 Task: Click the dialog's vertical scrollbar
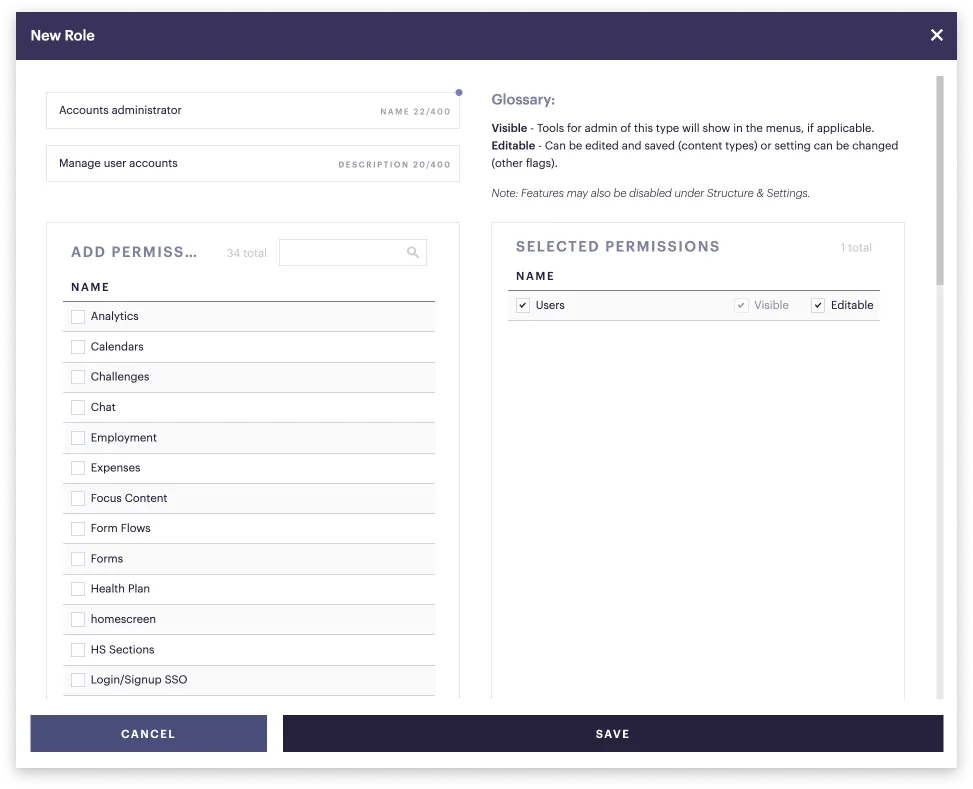pyautogui.click(x=939, y=180)
